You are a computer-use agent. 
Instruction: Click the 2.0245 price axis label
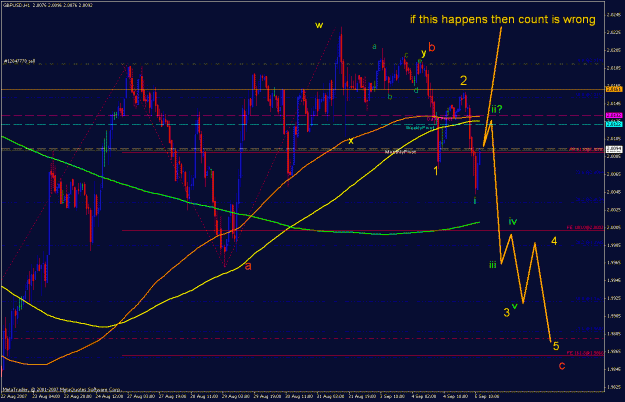click(613, 15)
